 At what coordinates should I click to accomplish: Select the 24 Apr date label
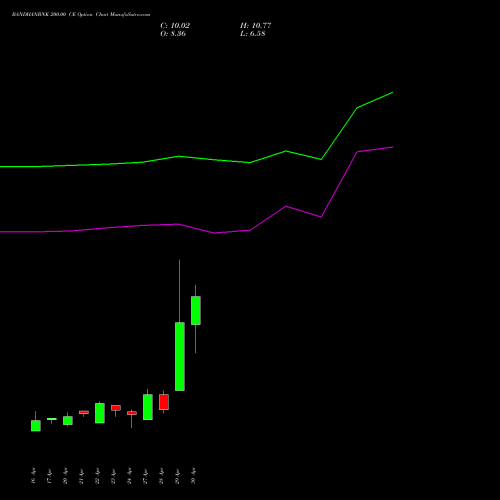pos(129,476)
